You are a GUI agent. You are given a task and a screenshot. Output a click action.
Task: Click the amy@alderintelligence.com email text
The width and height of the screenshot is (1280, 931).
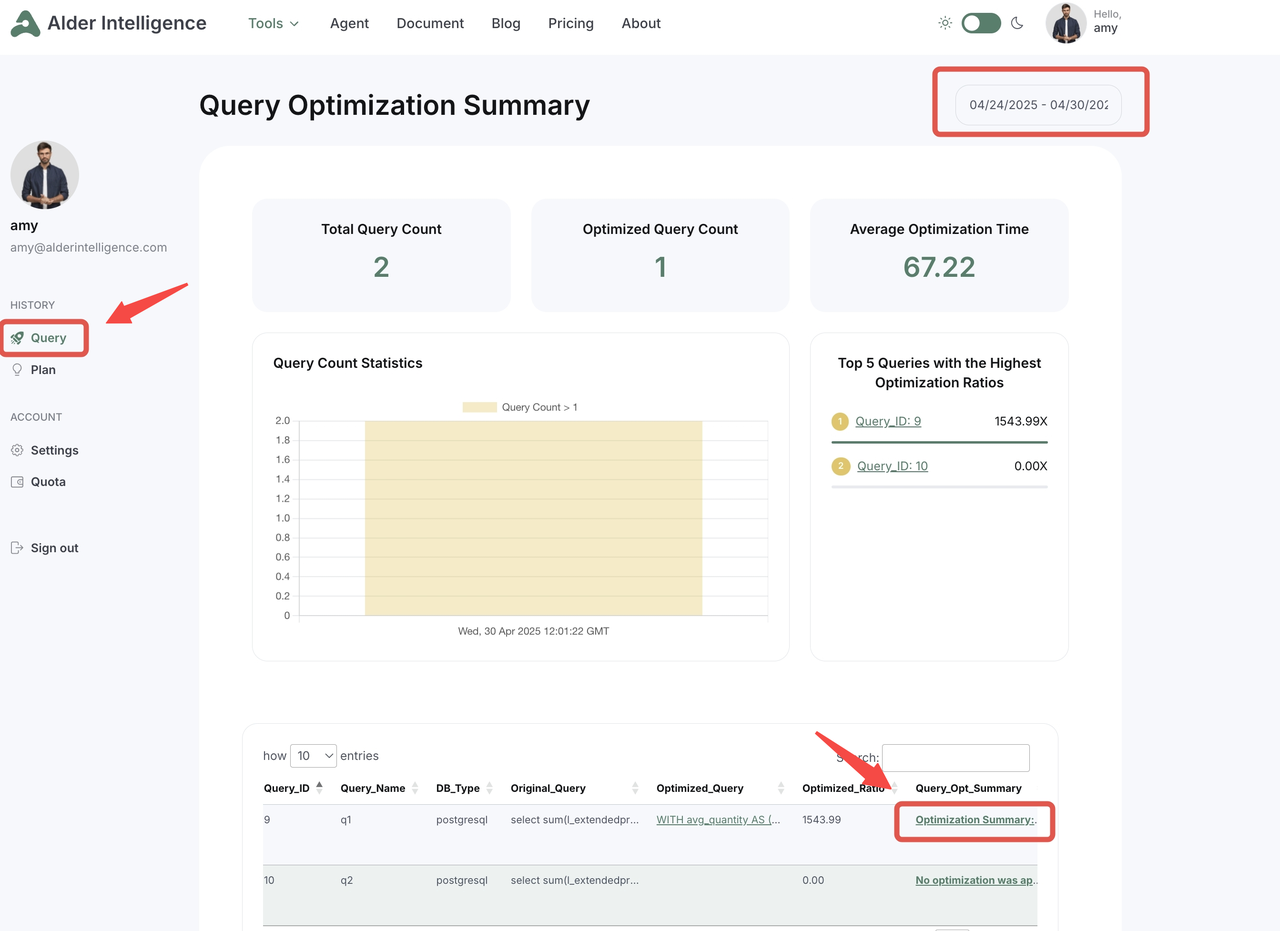pos(88,247)
